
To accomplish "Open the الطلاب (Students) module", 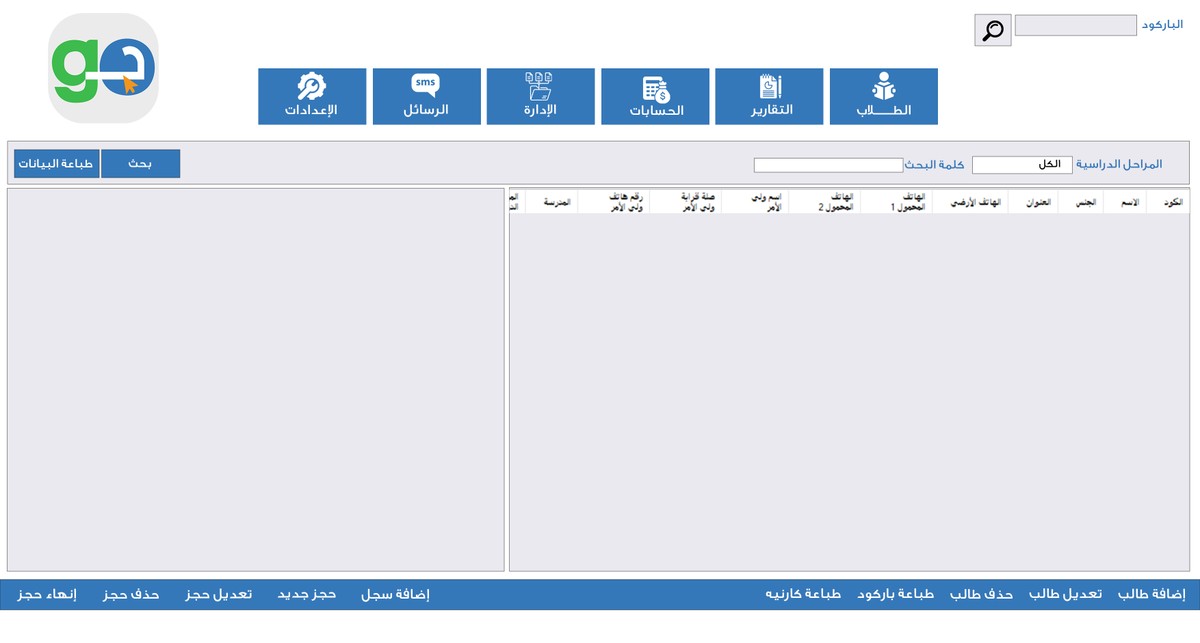I will [x=884, y=96].
